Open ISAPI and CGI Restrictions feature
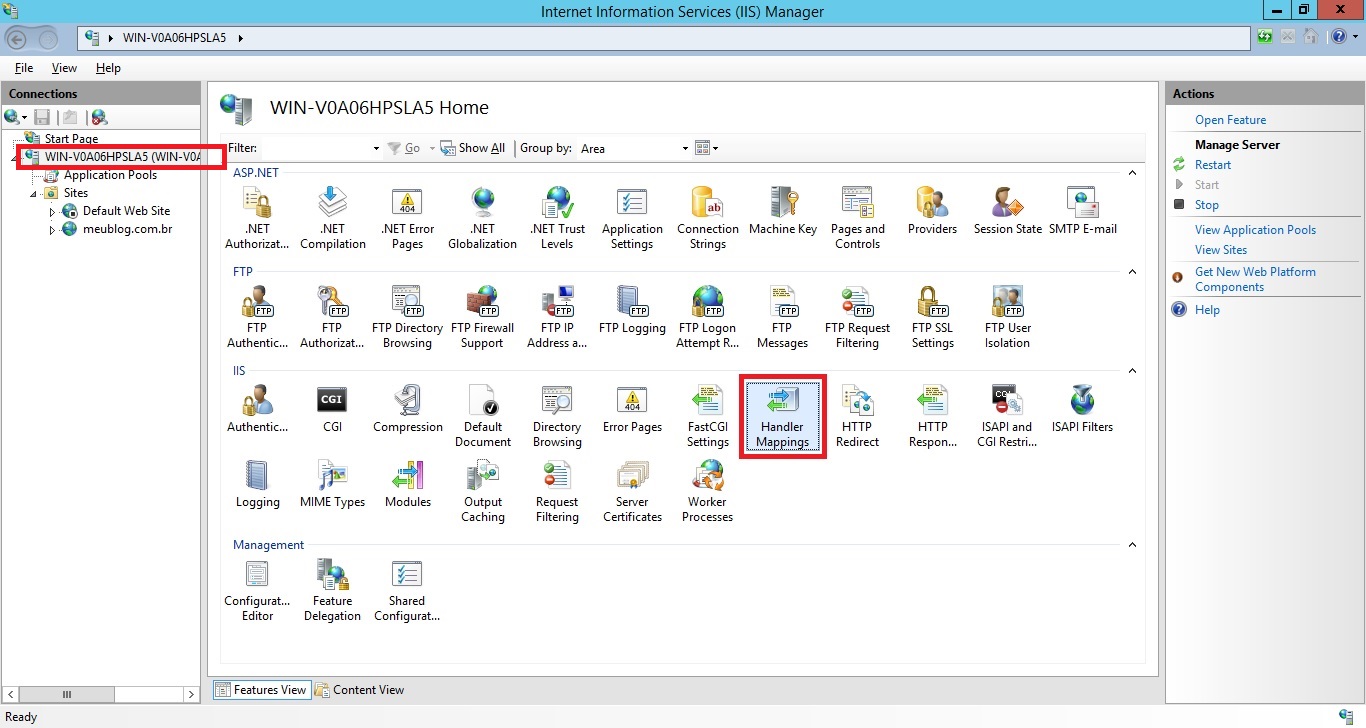Image resolution: width=1366 pixels, height=728 pixels. (x=1007, y=416)
